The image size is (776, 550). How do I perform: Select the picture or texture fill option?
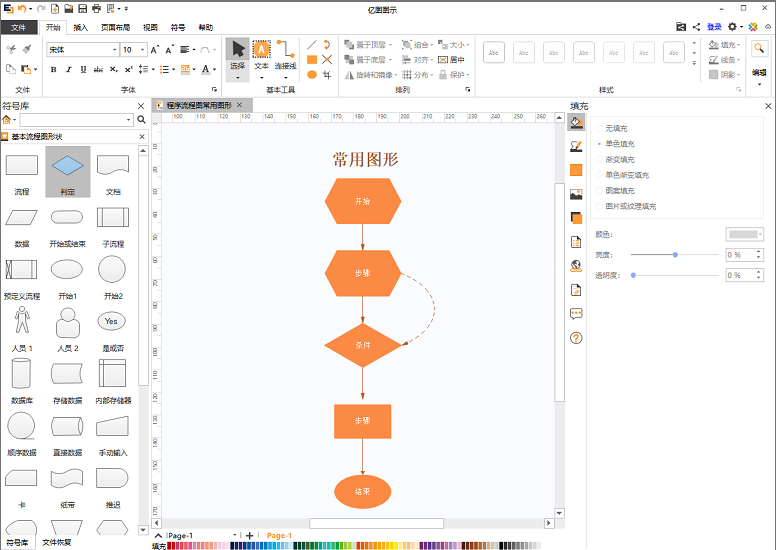coord(599,206)
